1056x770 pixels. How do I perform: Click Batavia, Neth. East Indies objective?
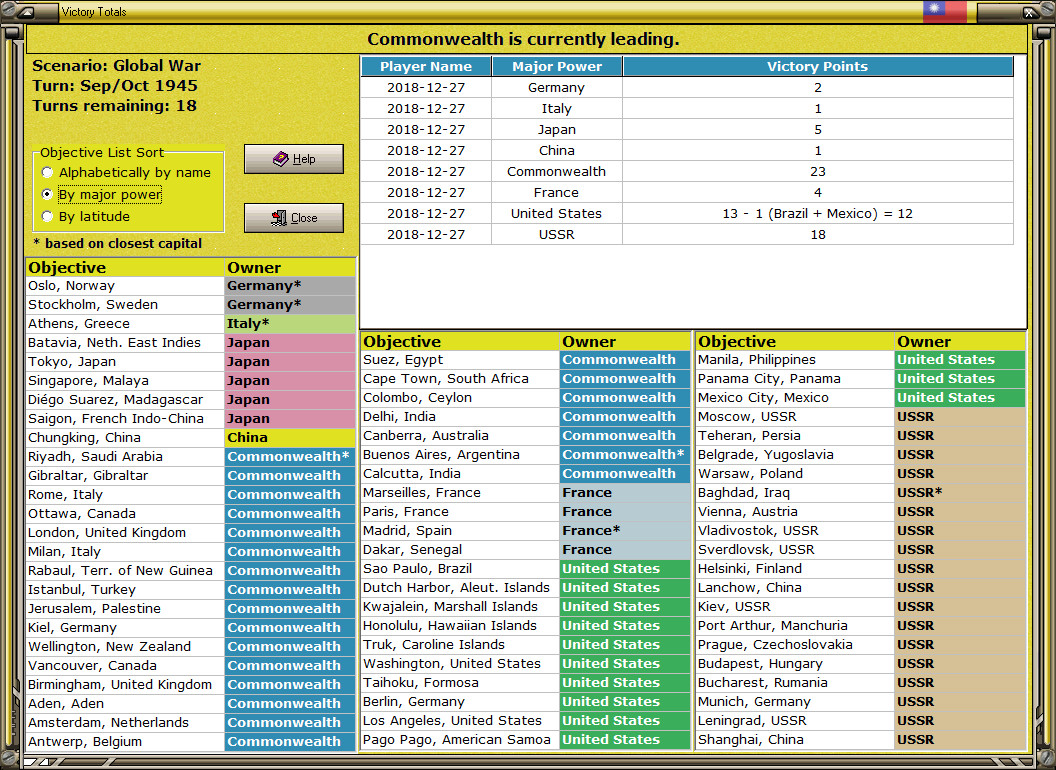pyautogui.click(x=125, y=342)
